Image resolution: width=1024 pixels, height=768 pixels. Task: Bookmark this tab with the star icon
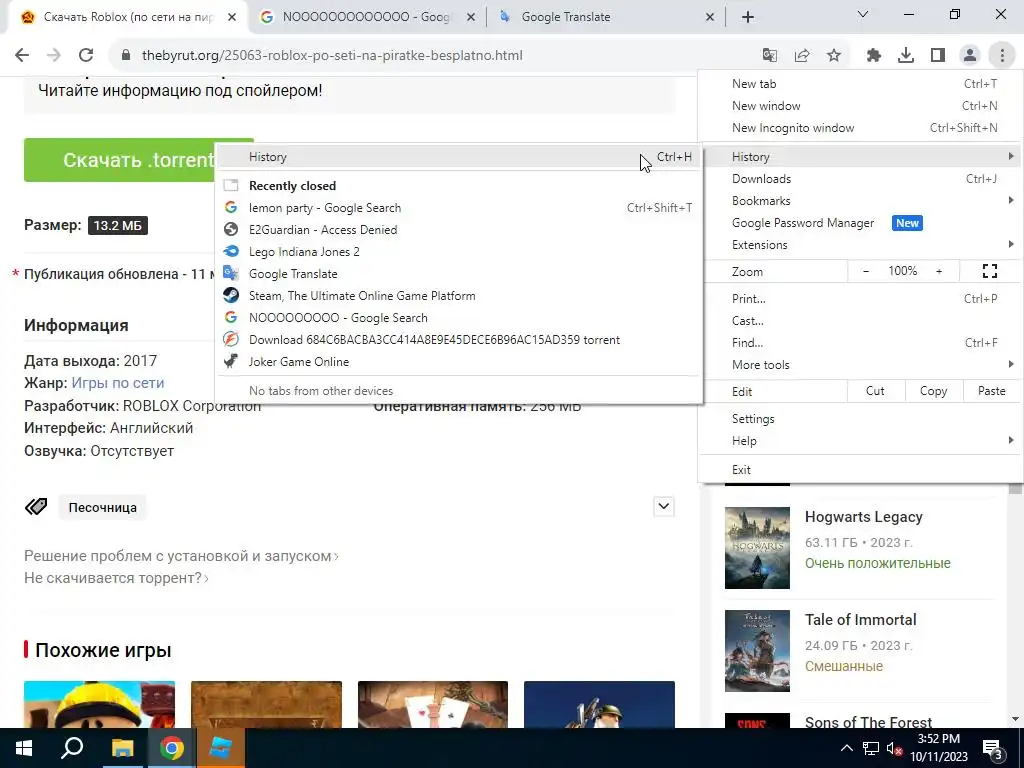[834, 56]
